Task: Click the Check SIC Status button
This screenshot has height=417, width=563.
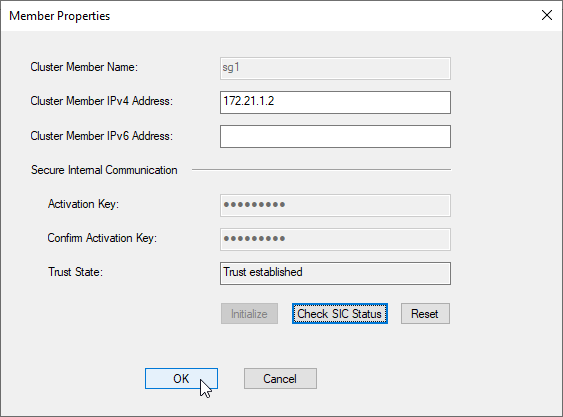Action: (340, 314)
